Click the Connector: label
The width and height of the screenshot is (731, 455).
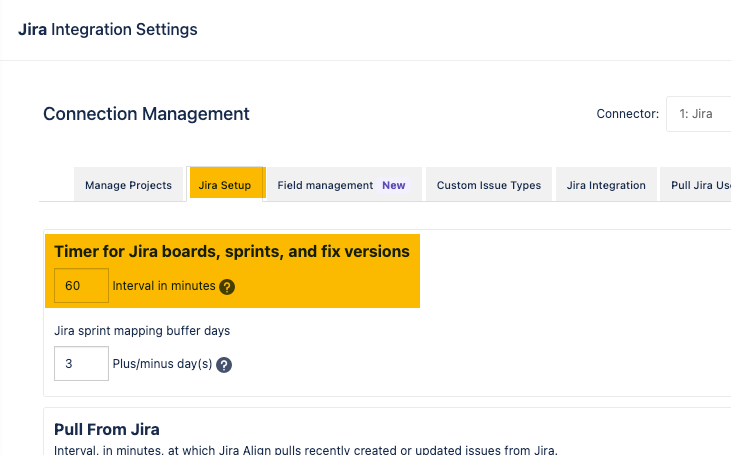pyautogui.click(x=628, y=114)
